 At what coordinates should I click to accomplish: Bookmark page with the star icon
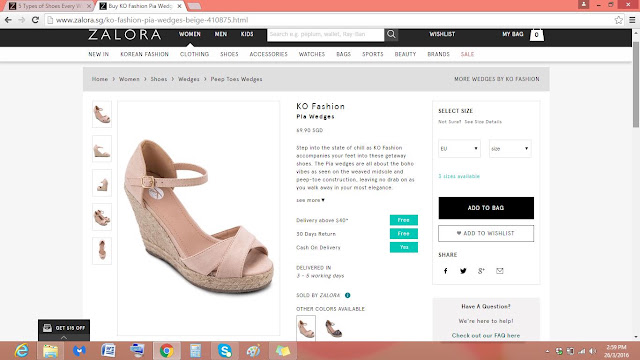[x=619, y=20]
